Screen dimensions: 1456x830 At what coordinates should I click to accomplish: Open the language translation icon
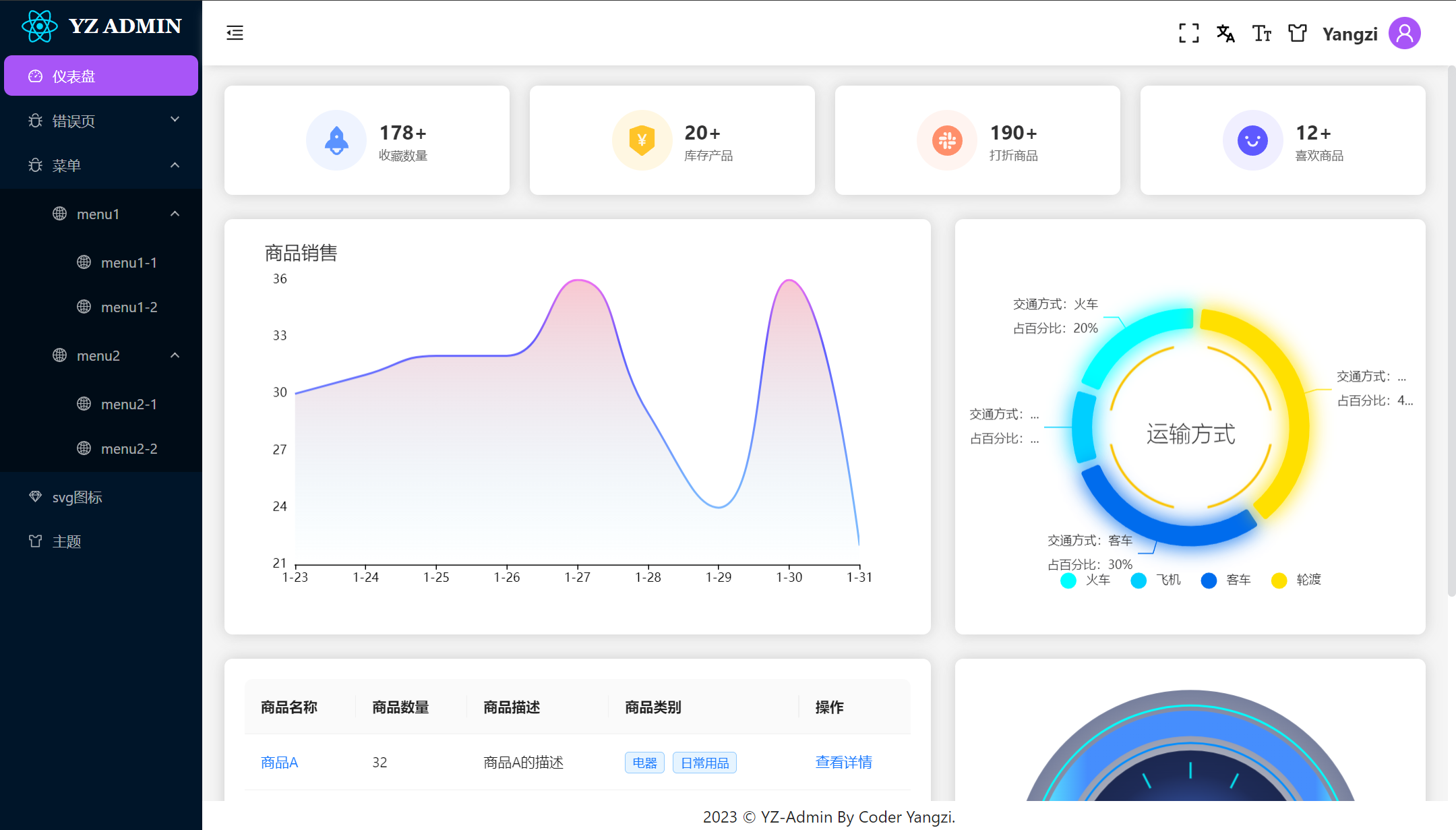[x=1225, y=33]
